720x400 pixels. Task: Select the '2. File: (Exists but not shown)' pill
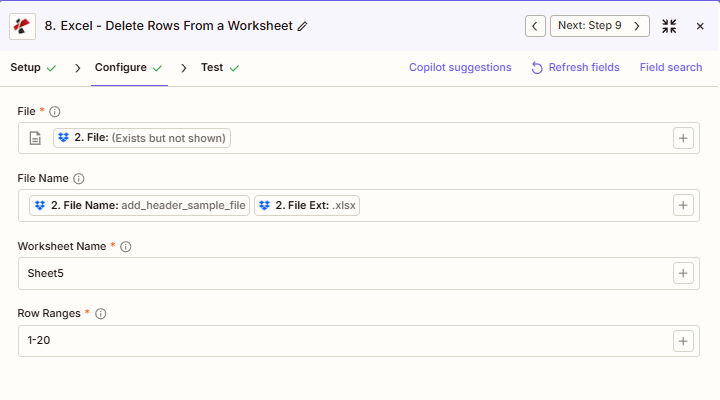pos(142,138)
